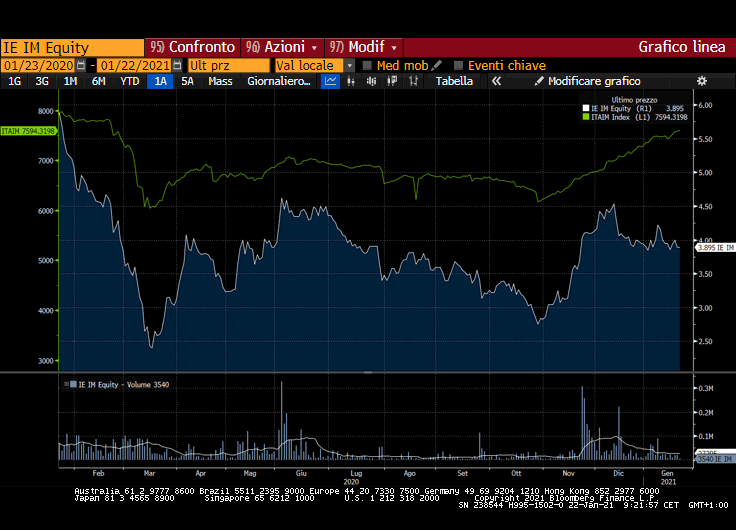Click the Mar label on the time axis

149,473
